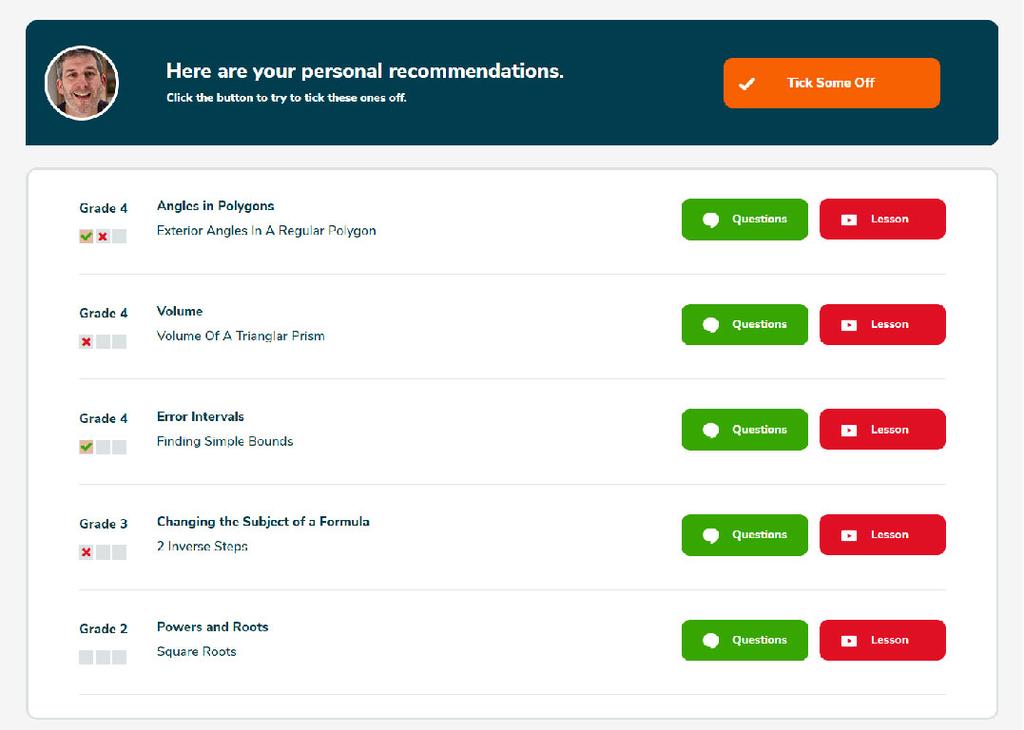Click speech bubble icon for Changing the Subject
This screenshot has height=730, width=1024.
(x=711, y=535)
